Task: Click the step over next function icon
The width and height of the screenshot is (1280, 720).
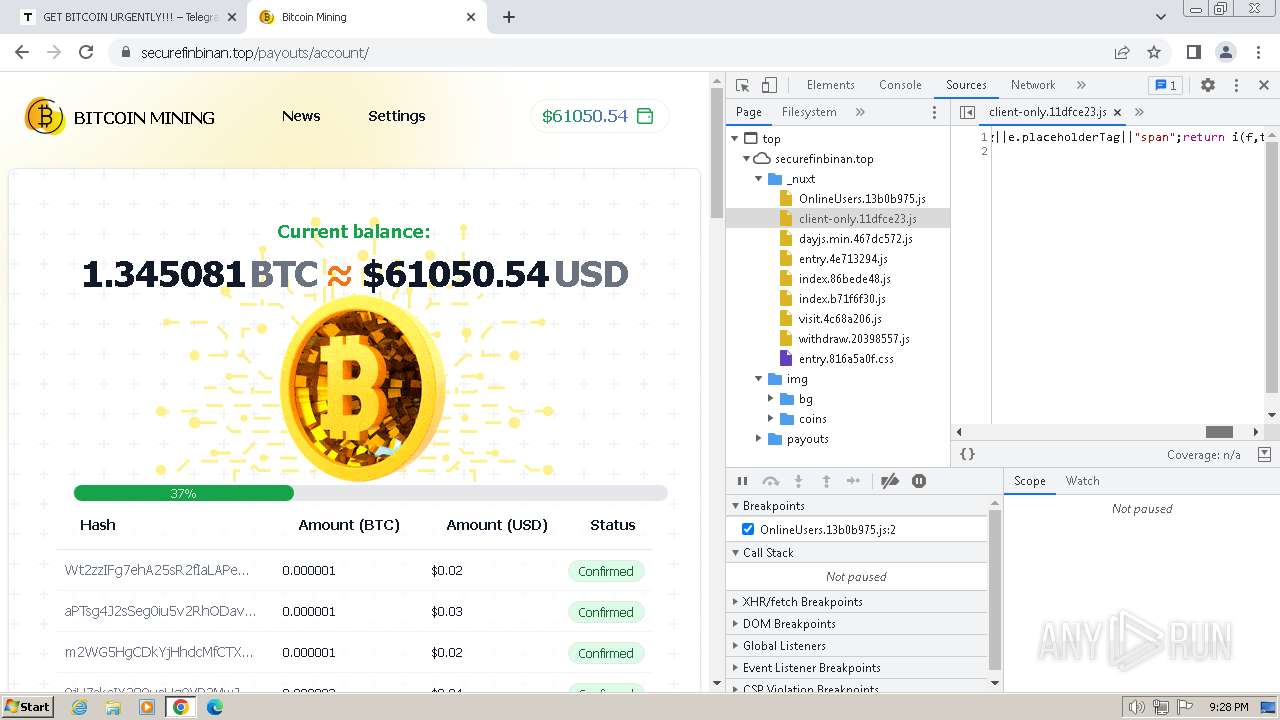Action: 770,481
